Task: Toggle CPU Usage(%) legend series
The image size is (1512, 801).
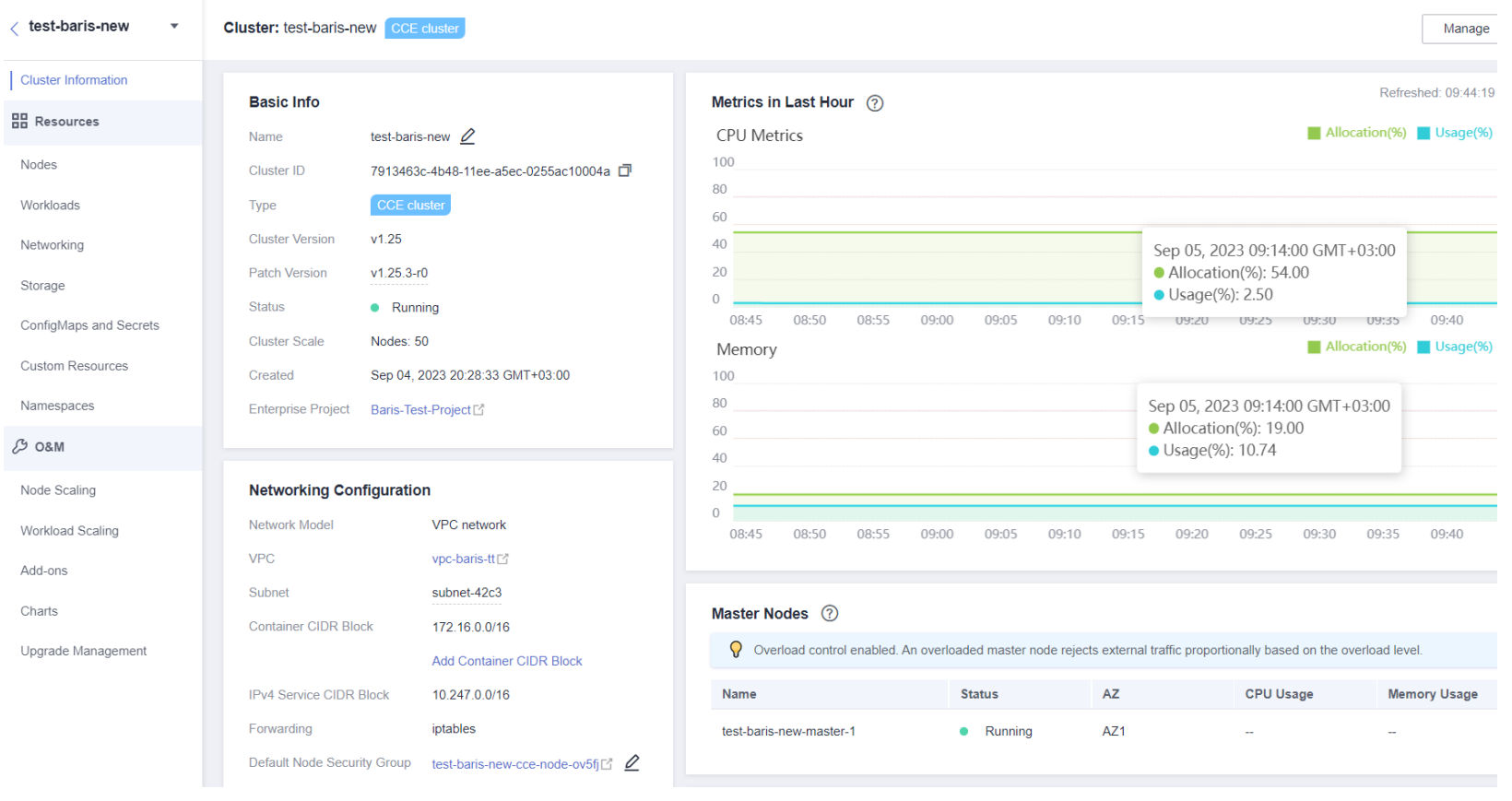Action: point(1454,133)
